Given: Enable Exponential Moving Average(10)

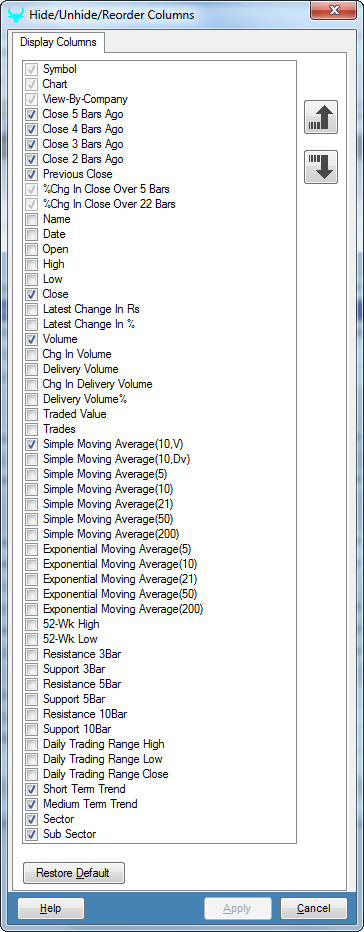Looking at the screenshot, I should pyautogui.click(x=32, y=565).
